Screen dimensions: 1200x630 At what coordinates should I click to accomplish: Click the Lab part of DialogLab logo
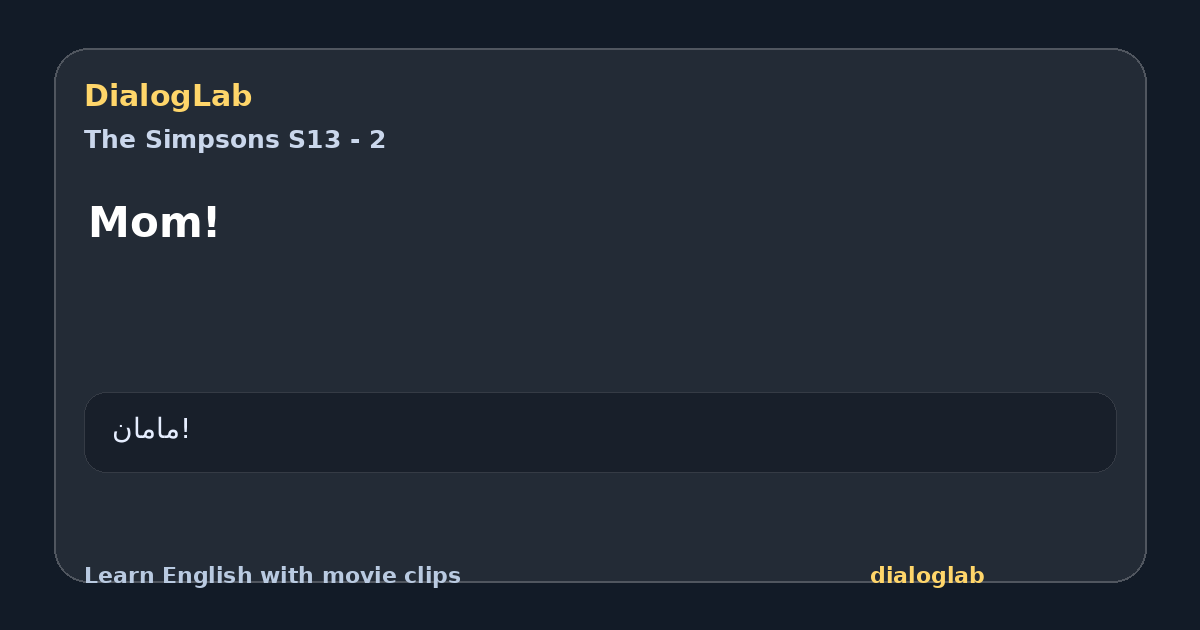(x=224, y=96)
